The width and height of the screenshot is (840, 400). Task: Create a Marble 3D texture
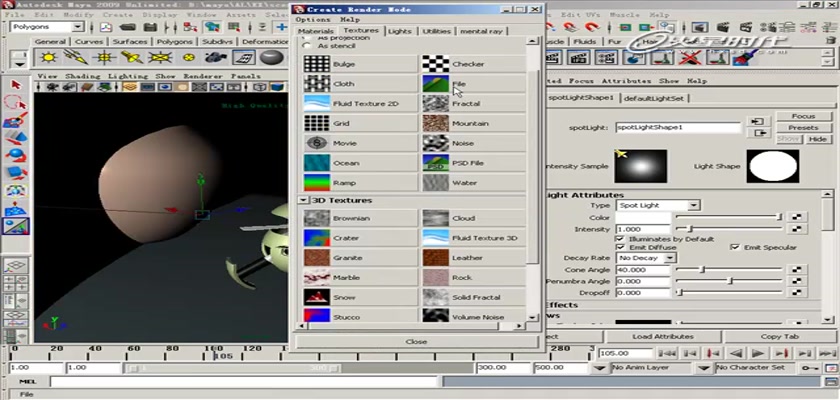[x=360, y=278]
